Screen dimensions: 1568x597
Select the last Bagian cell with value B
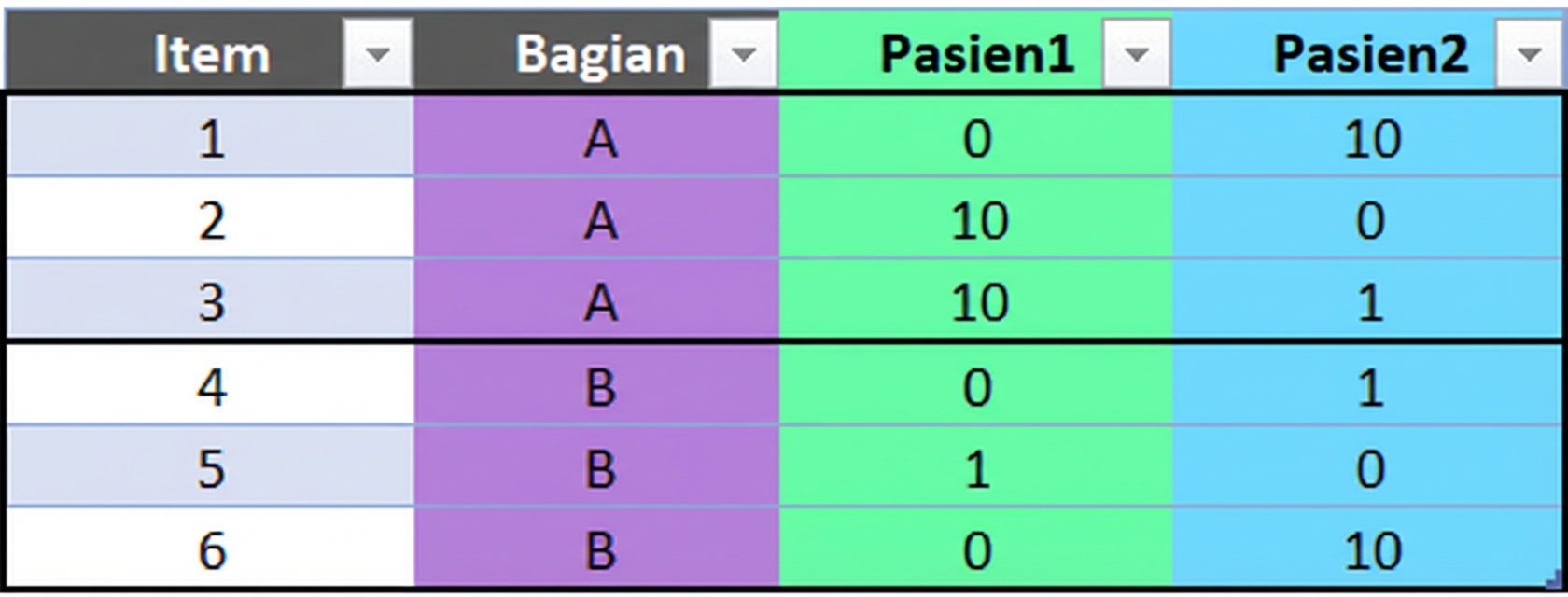[597, 550]
